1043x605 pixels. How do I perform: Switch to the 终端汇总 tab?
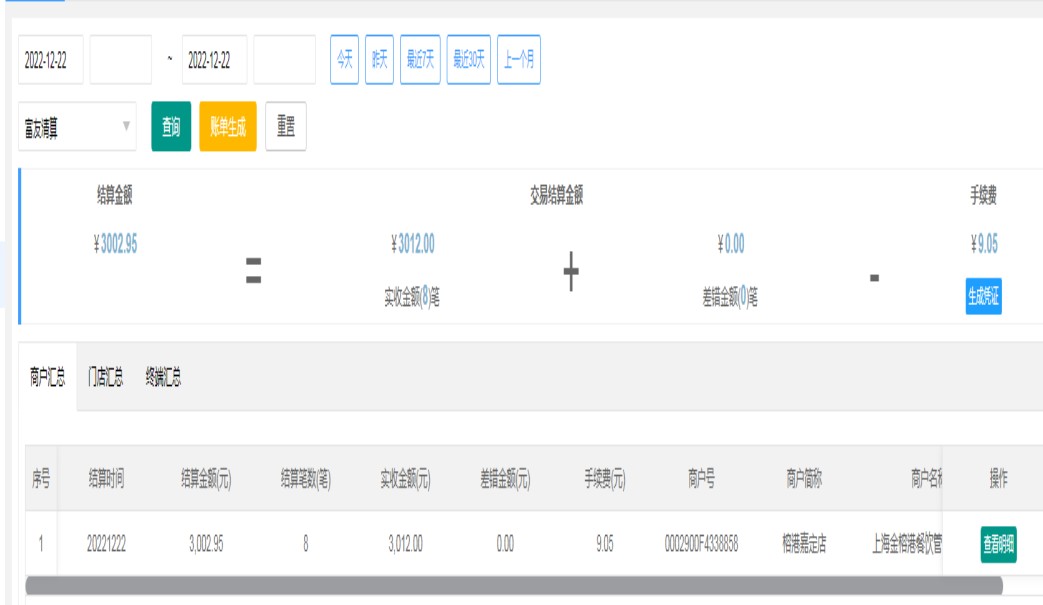(x=163, y=377)
